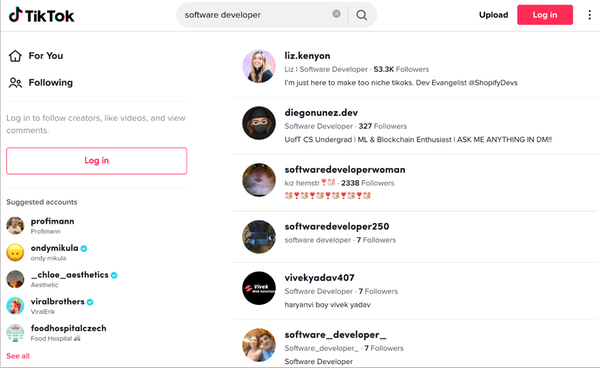Open foodhospitalczech suggested account avatar
Screen dimensions: 600x368
[x=15, y=333]
